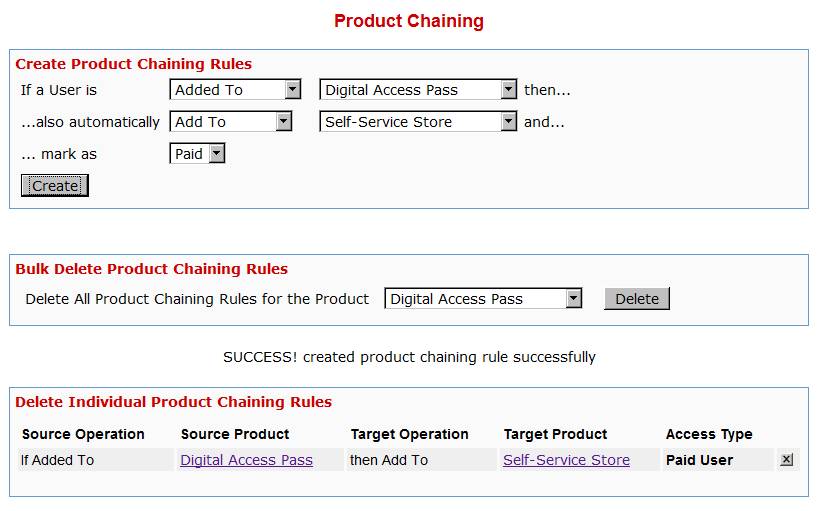Viewport: 822px width, 511px height.
Task: Select the Target Operation column header
Action: pos(409,434)
